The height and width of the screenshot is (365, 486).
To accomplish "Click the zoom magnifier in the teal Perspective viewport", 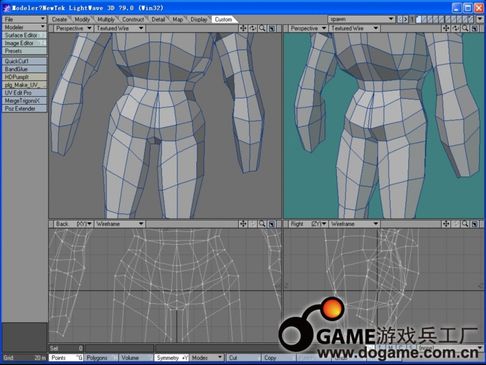I will (465, 28).
